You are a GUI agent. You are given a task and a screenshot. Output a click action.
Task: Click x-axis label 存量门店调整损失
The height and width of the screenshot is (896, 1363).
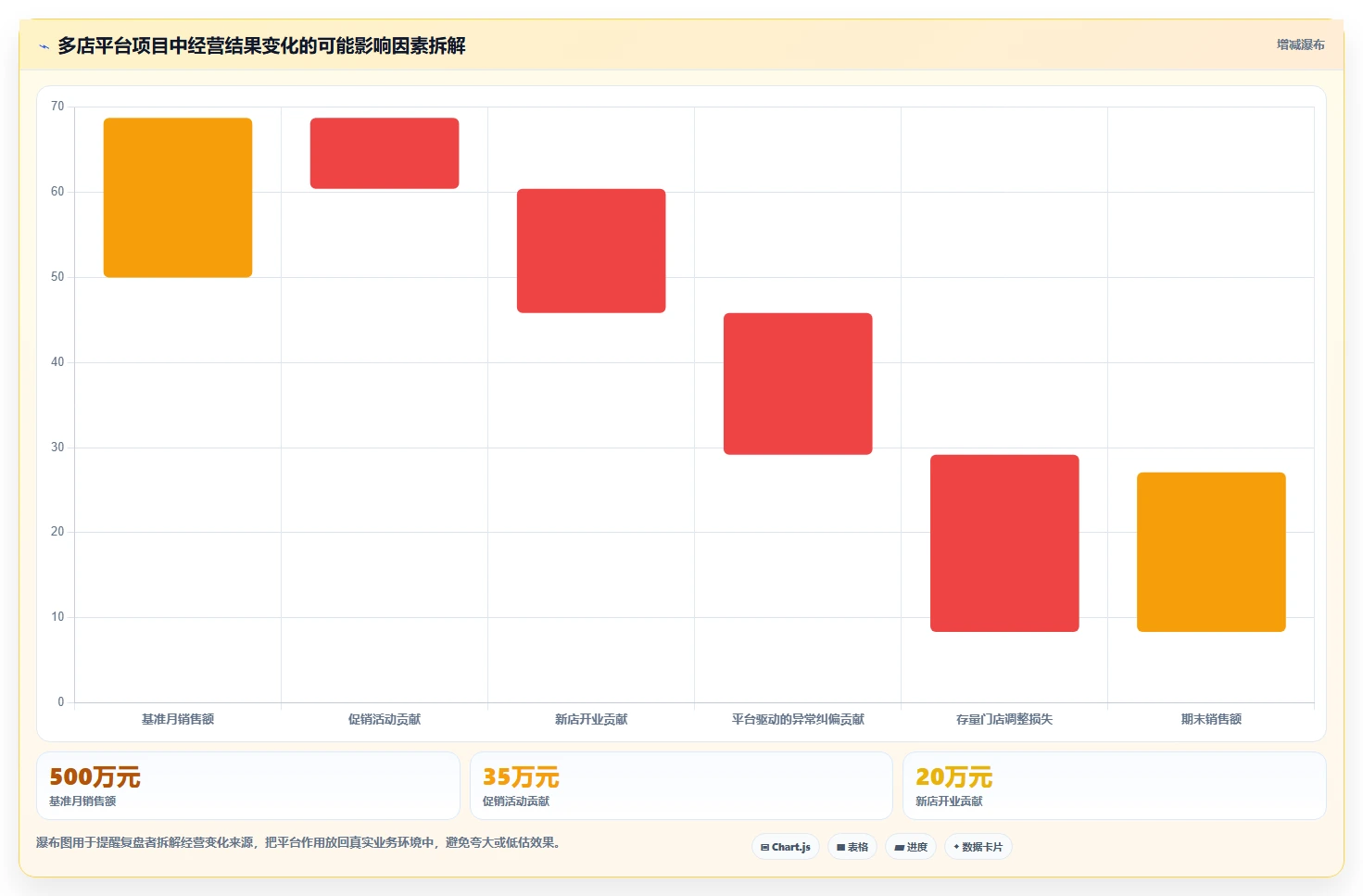click(1004, 719)
